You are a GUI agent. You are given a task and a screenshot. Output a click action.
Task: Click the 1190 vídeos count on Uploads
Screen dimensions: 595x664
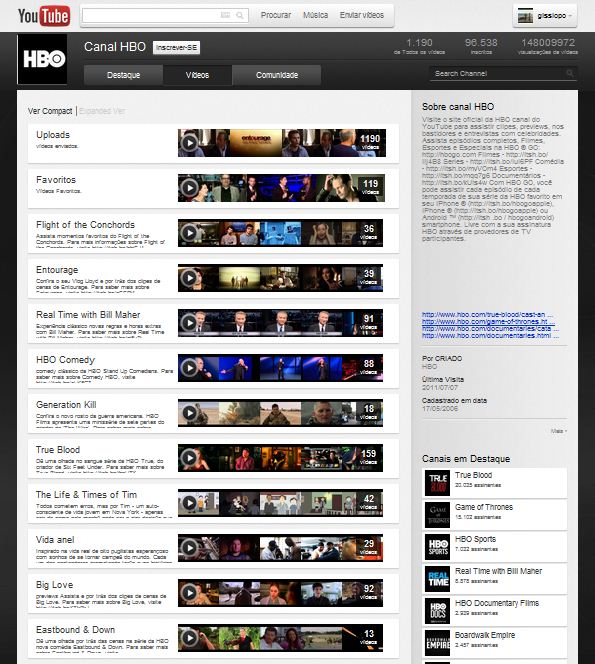click(370, 142)
